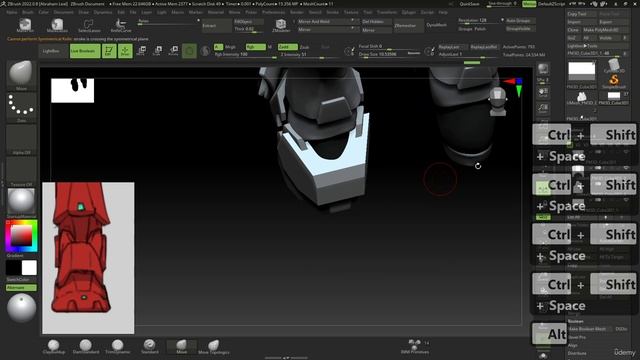Open the Dots stroke type picker
The height and width of the screenshot is (360, 640).
pos(21,107)
